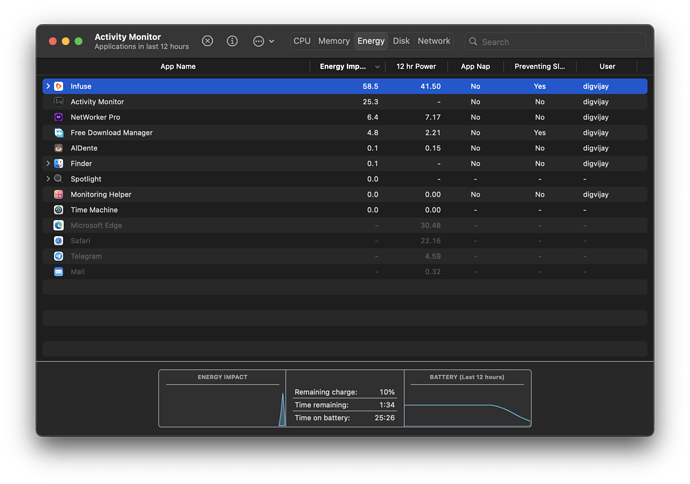
Task: Expand the Finder process row
Action: [x=48, y=163]
